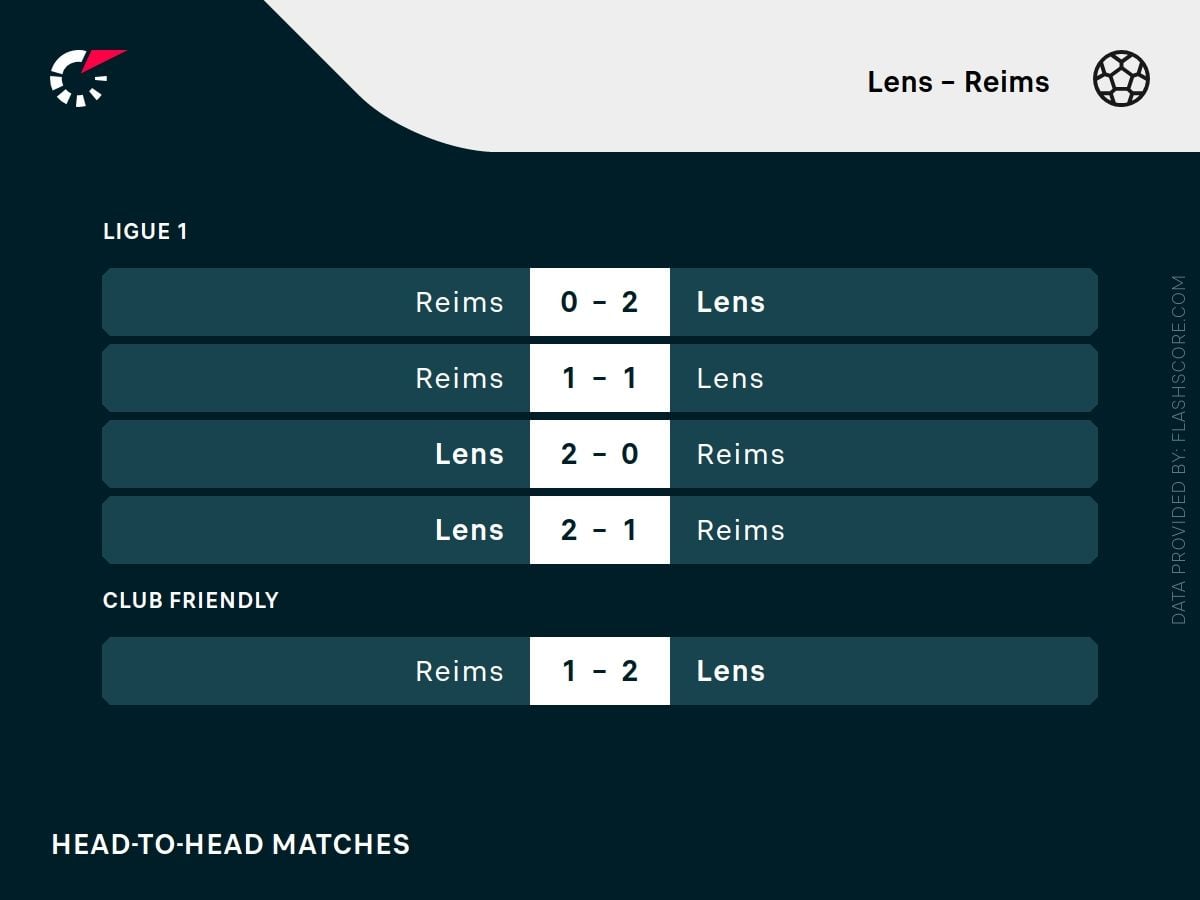Viewport: 1200px width, 900px height.
Task: Select Lens in the 1 - 1 draw row
Action: click(x=730, y=378)
